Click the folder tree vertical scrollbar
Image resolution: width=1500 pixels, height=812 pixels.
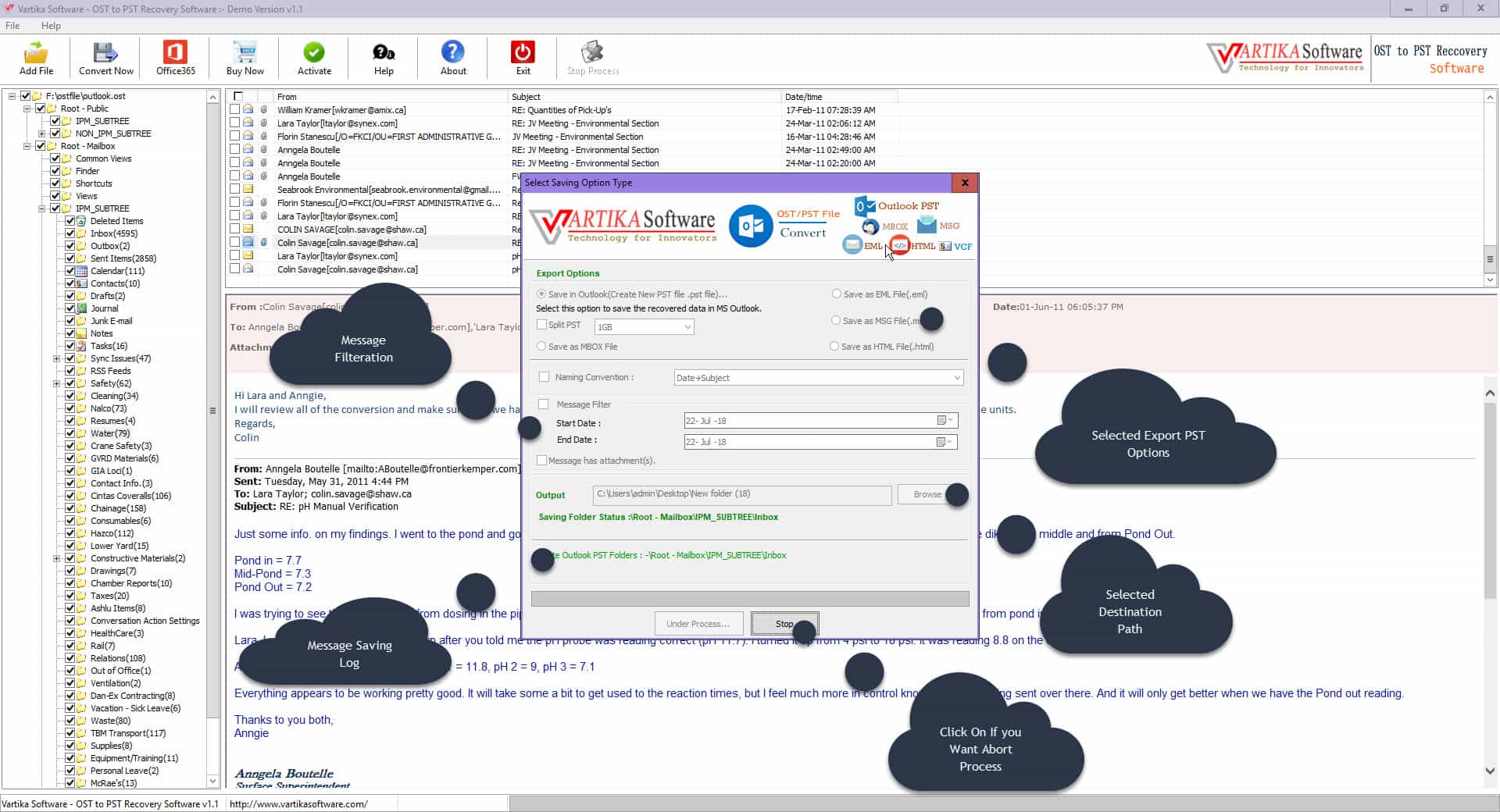click(212, 437)
